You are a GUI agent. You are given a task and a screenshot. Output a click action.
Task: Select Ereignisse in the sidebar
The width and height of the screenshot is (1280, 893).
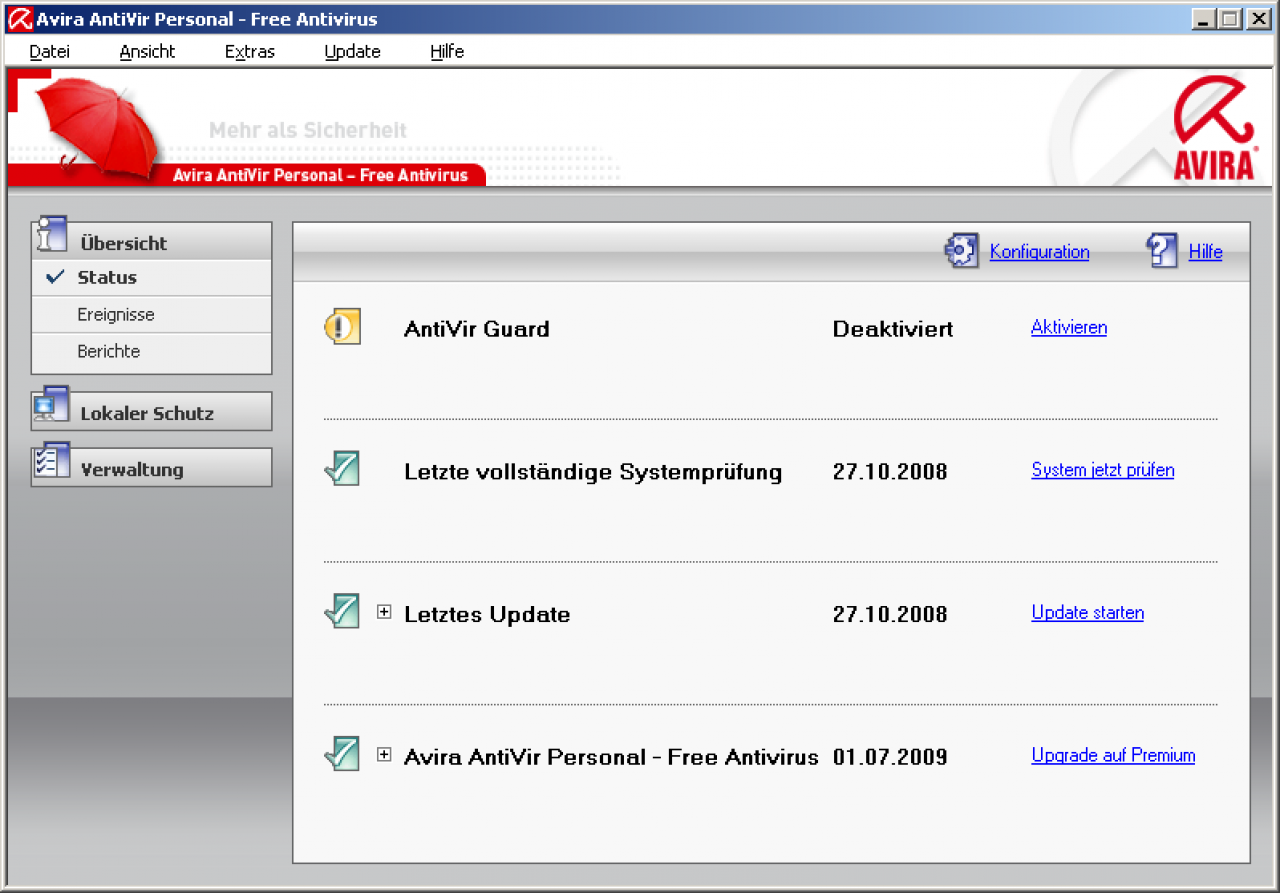152,315
